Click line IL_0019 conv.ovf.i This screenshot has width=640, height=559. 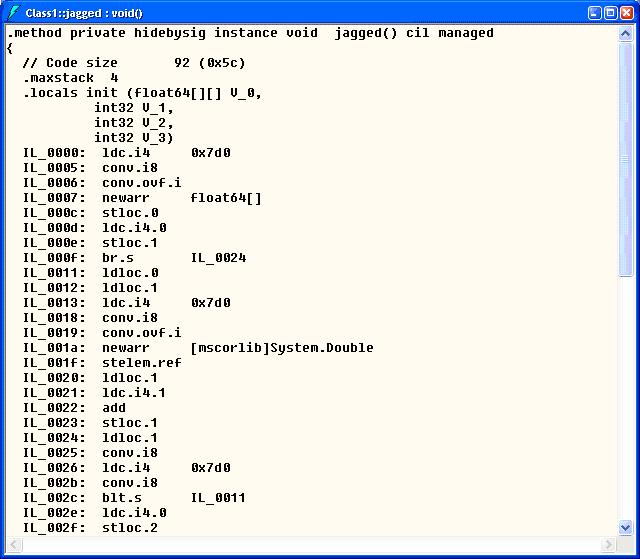coord(102,333)
